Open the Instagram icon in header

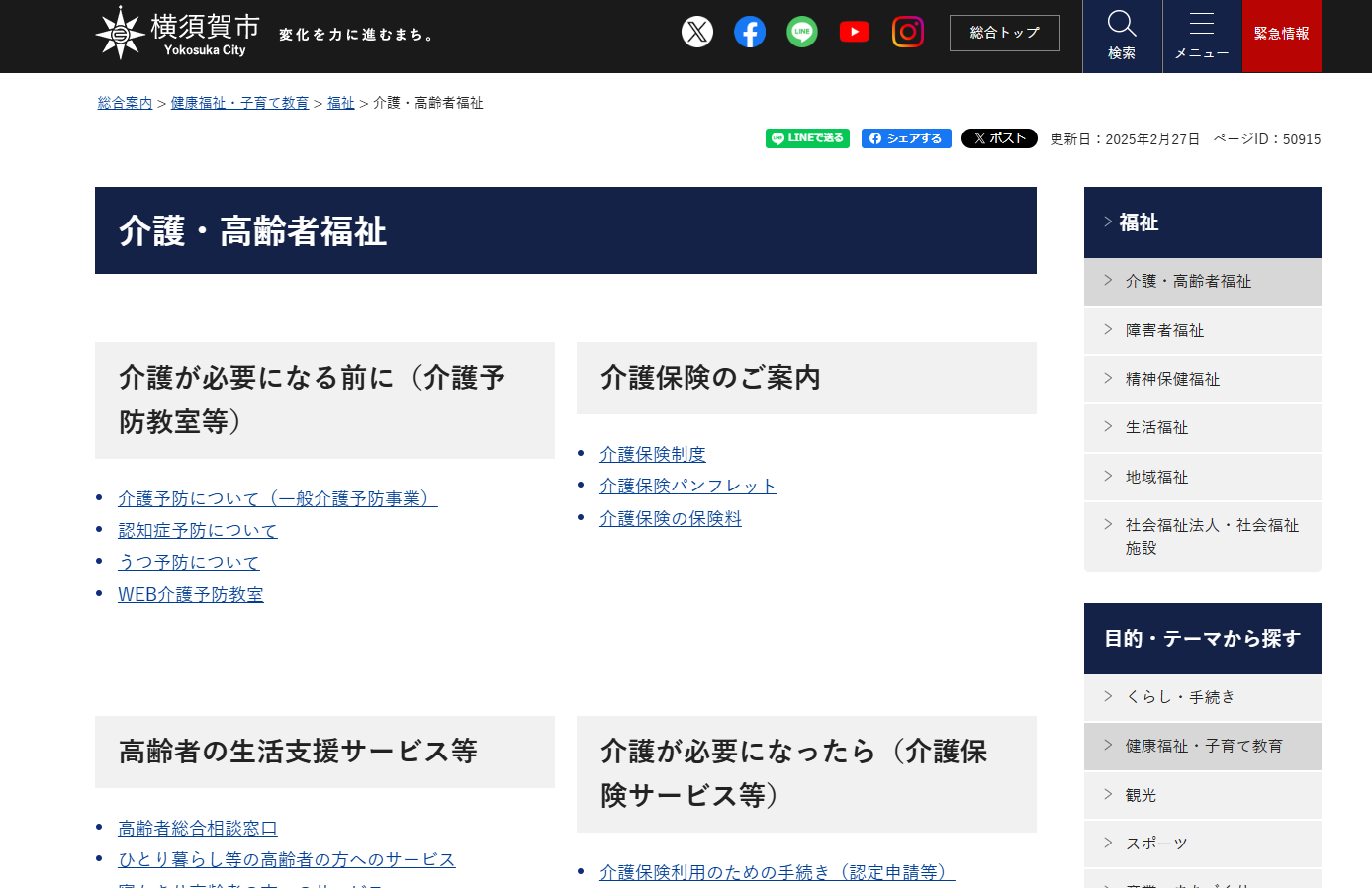click(x=907, y=33)
